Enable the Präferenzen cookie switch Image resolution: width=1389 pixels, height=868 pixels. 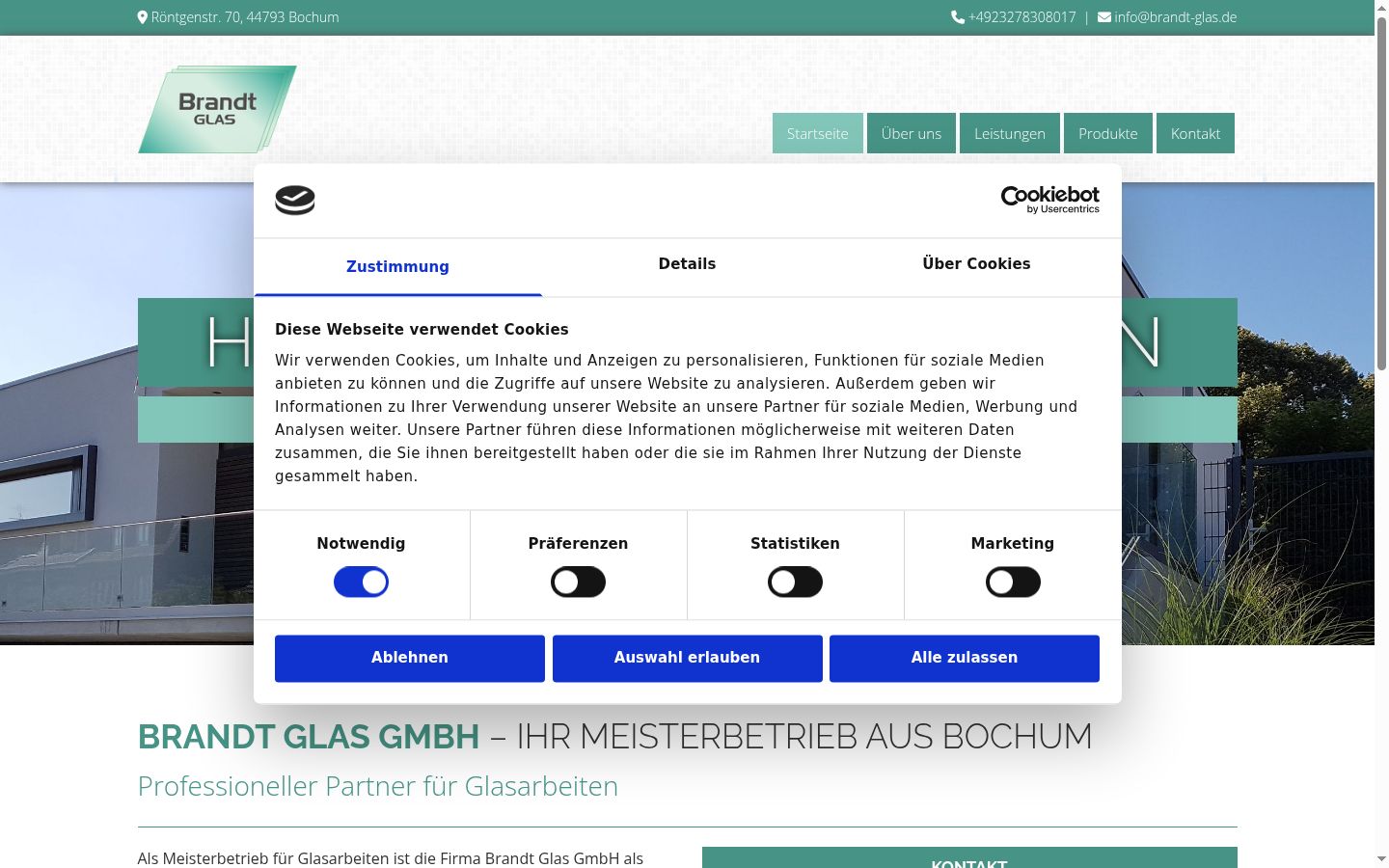click(578, 583)
